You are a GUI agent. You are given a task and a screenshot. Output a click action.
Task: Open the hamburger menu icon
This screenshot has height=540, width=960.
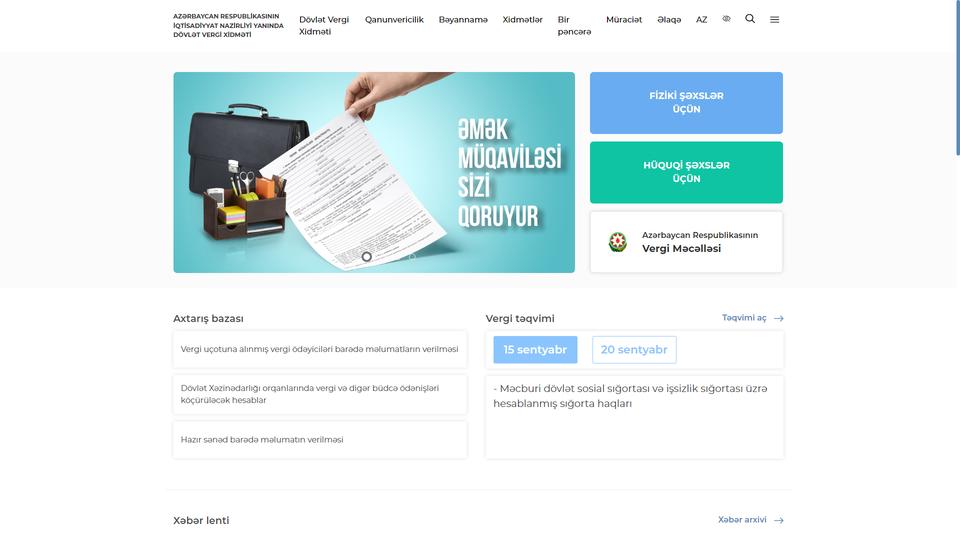tap(774, 20)
